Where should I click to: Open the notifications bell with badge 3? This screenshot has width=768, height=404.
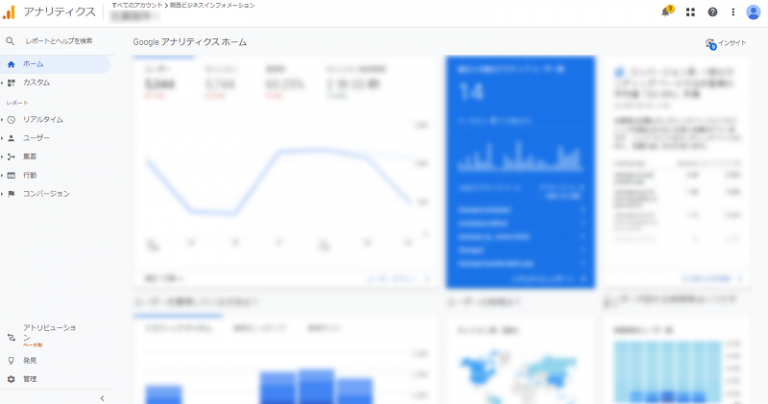[667, 12]
